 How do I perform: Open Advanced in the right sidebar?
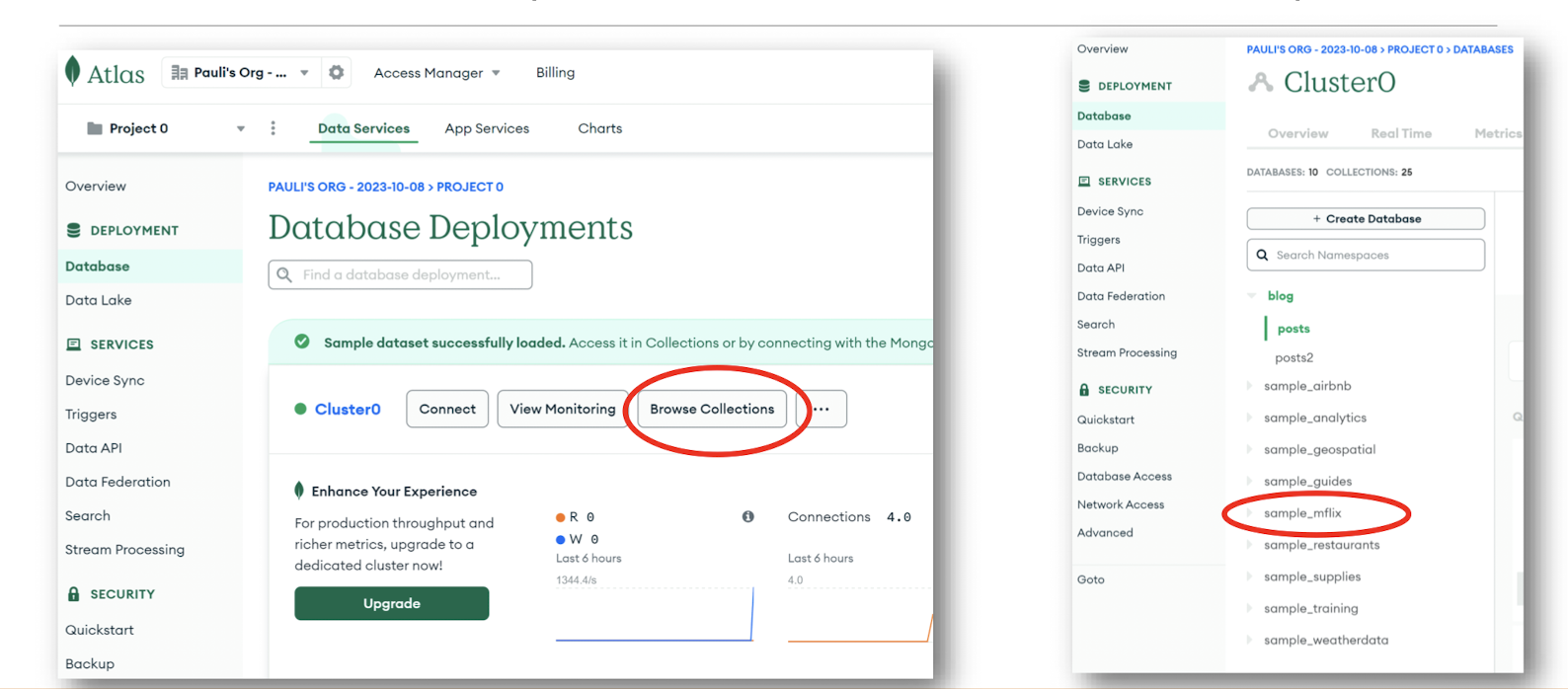(1105, 533)
